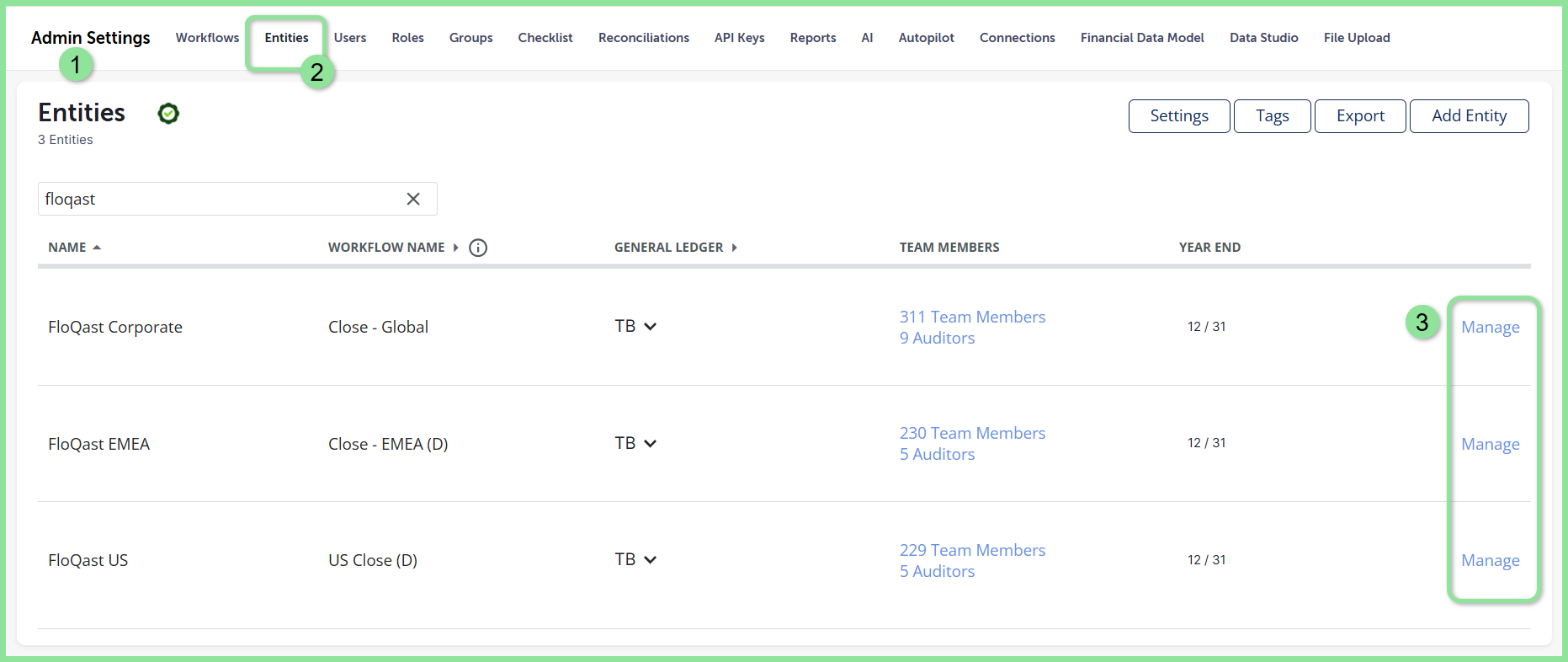1568x662 pixels.
Task: Open the Workflows tab
Action: point(207,38)
